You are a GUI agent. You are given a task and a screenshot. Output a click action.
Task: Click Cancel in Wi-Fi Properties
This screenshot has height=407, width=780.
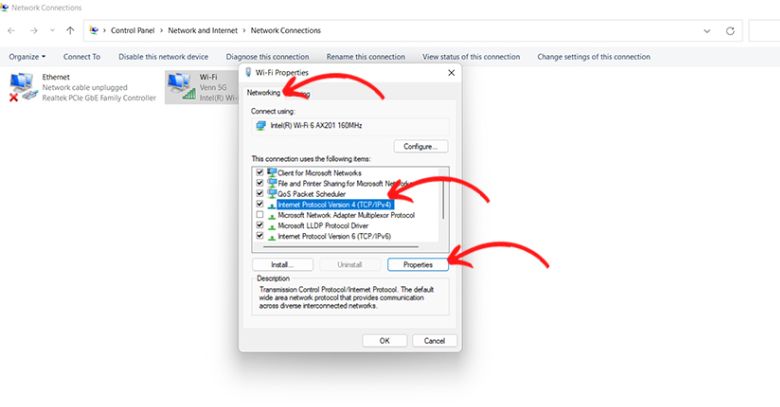[434, 341]
